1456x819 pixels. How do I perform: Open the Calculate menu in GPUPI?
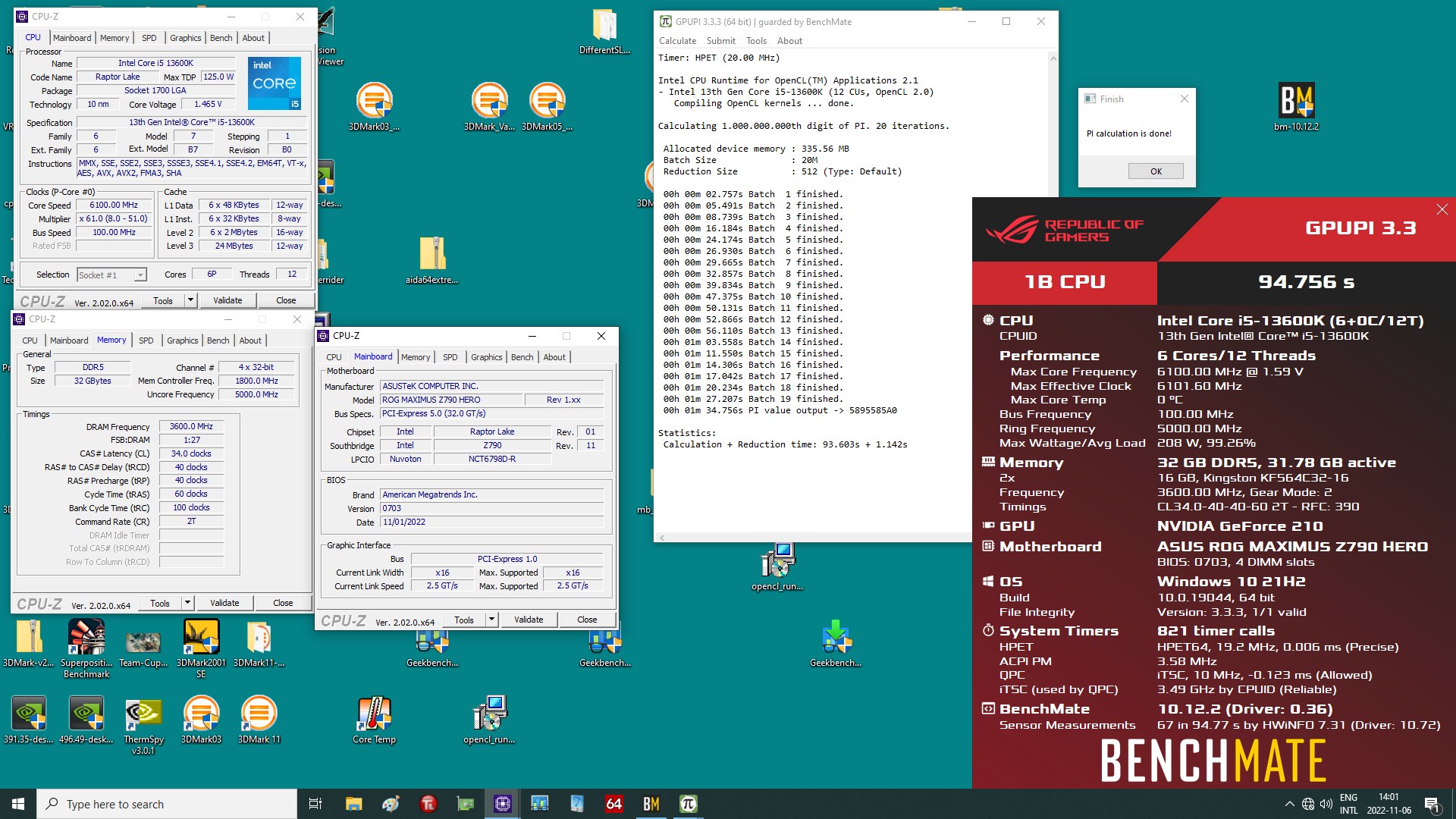[677, 41]
